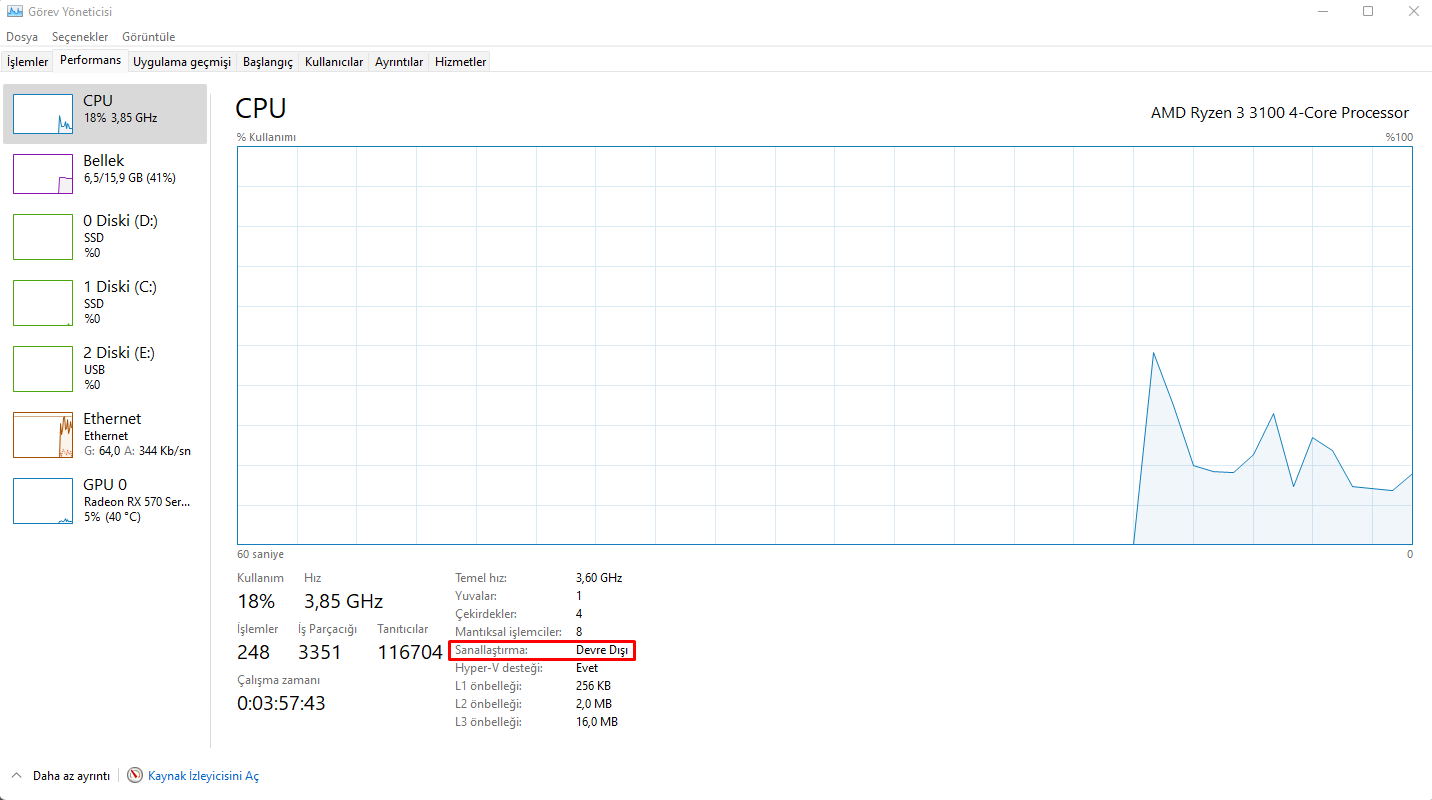
Task: Select the Bellek mini graph thumbnail
Action: click(x=43, y=174)
